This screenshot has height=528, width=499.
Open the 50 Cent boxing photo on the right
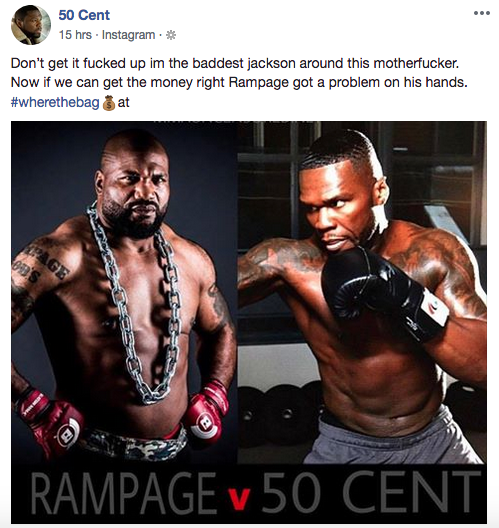click(x=362, y=293)
